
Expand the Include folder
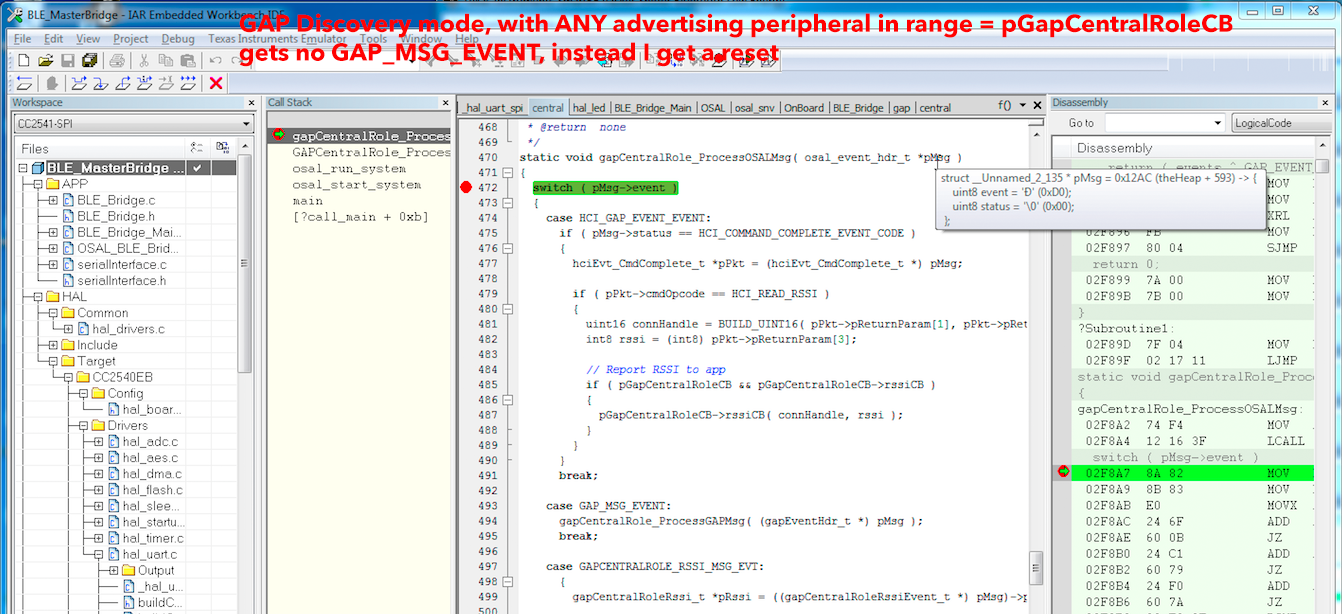coord(53,344)
